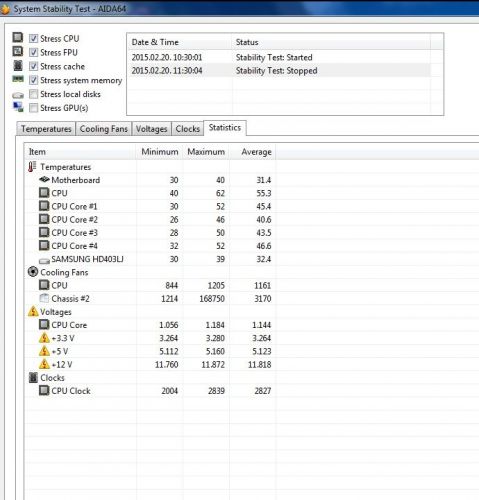Click the Status column header in log

coord(331,42)
